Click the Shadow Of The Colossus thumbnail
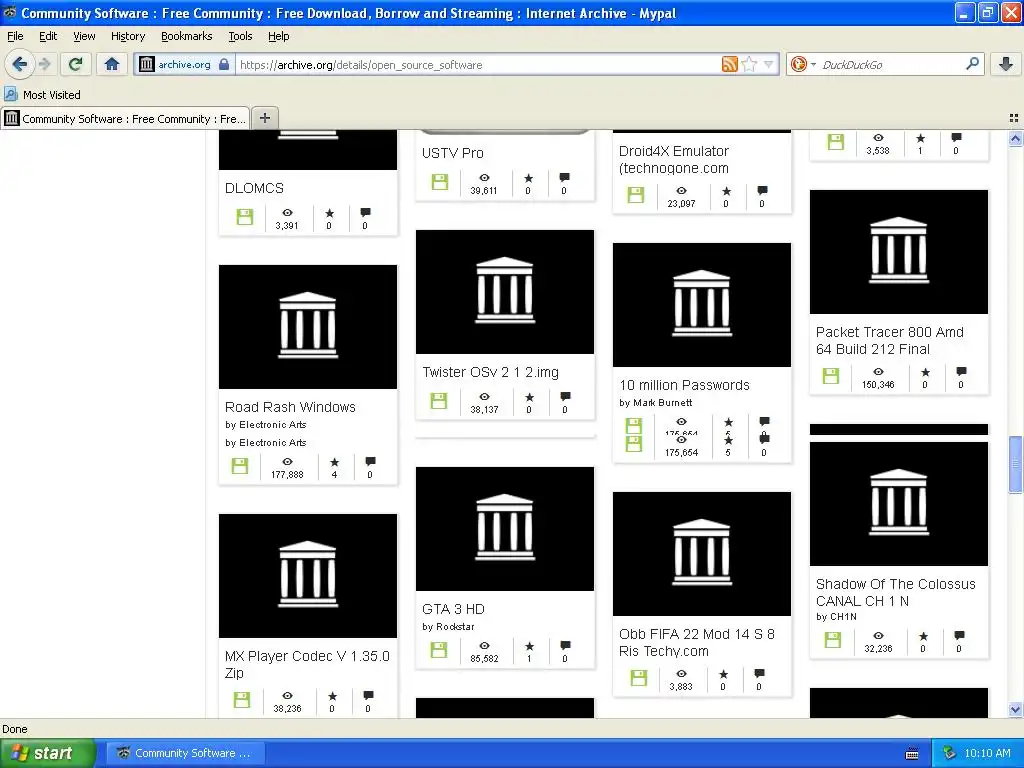The height and width of the screenshot is (768, 1024). (x=899, y=504)
